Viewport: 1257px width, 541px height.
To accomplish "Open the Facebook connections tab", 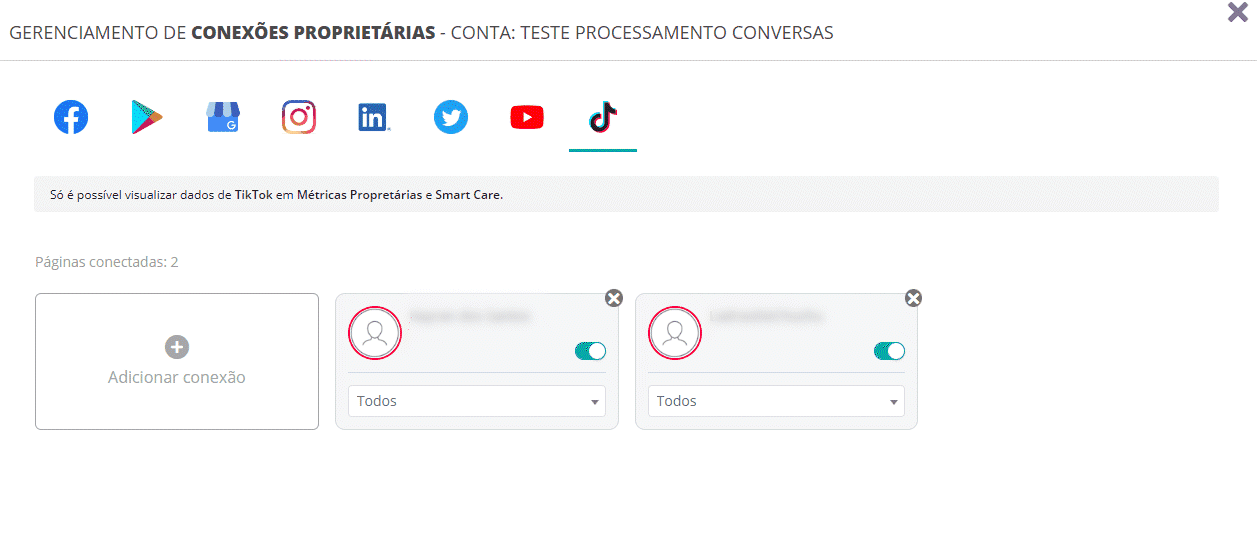I will (71, 118).
